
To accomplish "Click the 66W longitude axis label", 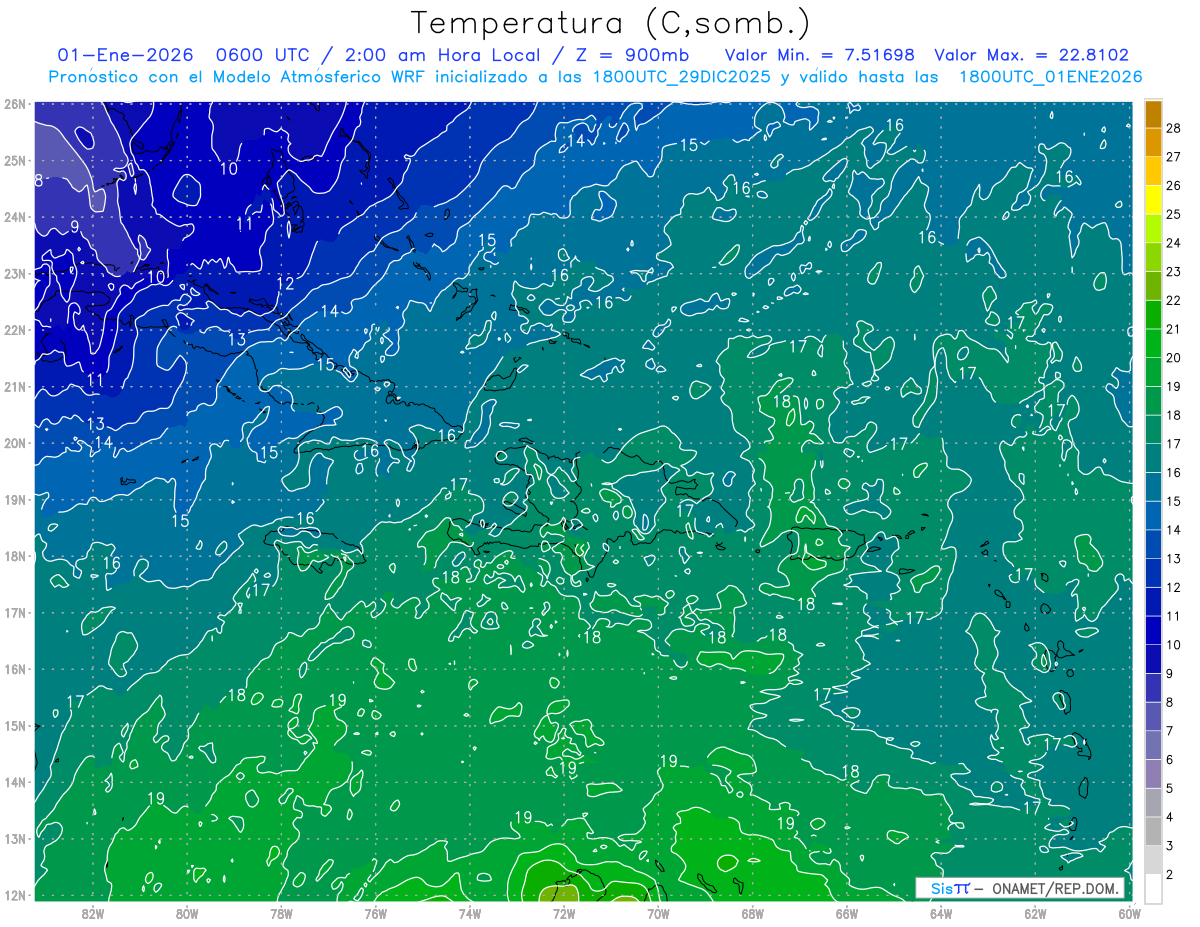I will [847, 913].
